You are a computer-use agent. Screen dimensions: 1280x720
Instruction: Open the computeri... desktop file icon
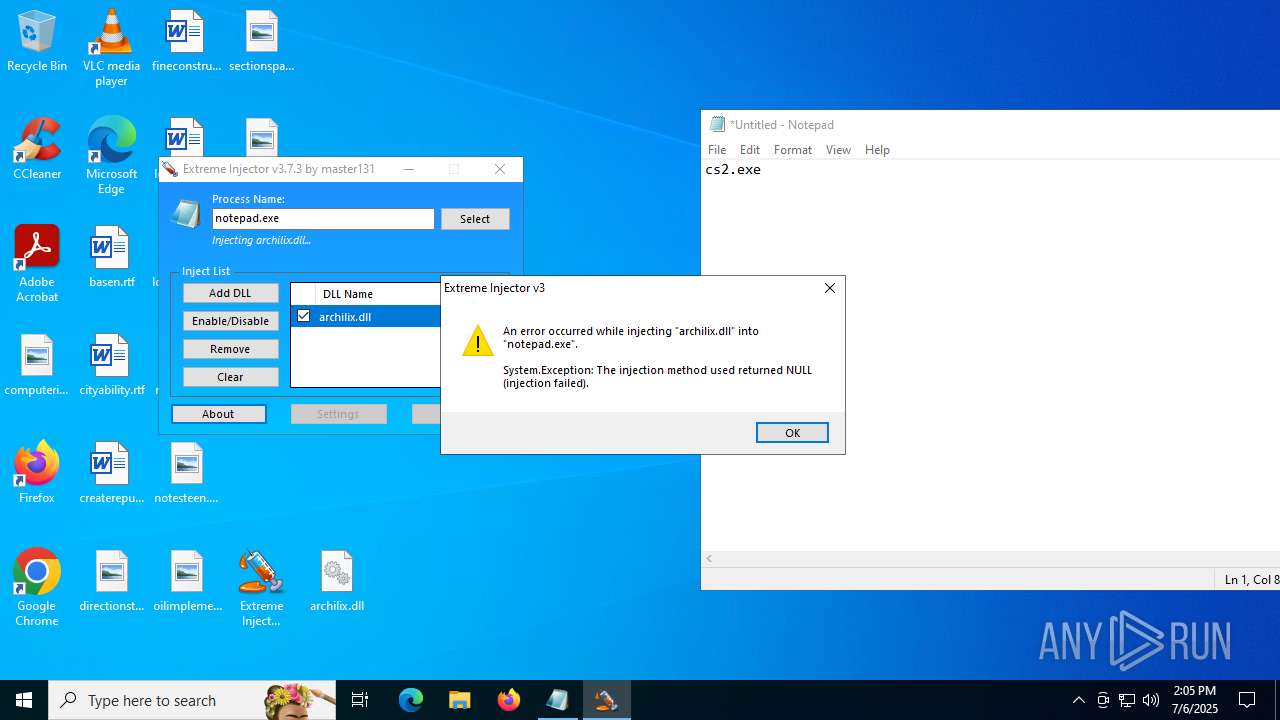tap(37, 366)
